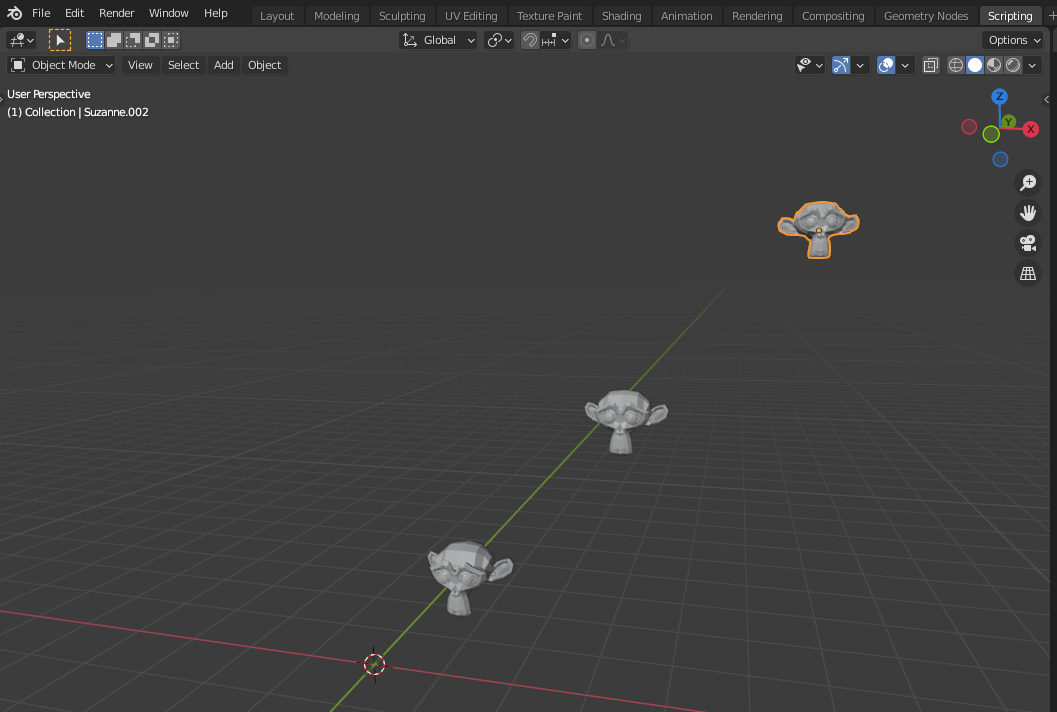
Task: Select the middle Suzanne monkey head
Action: point(626,421)
